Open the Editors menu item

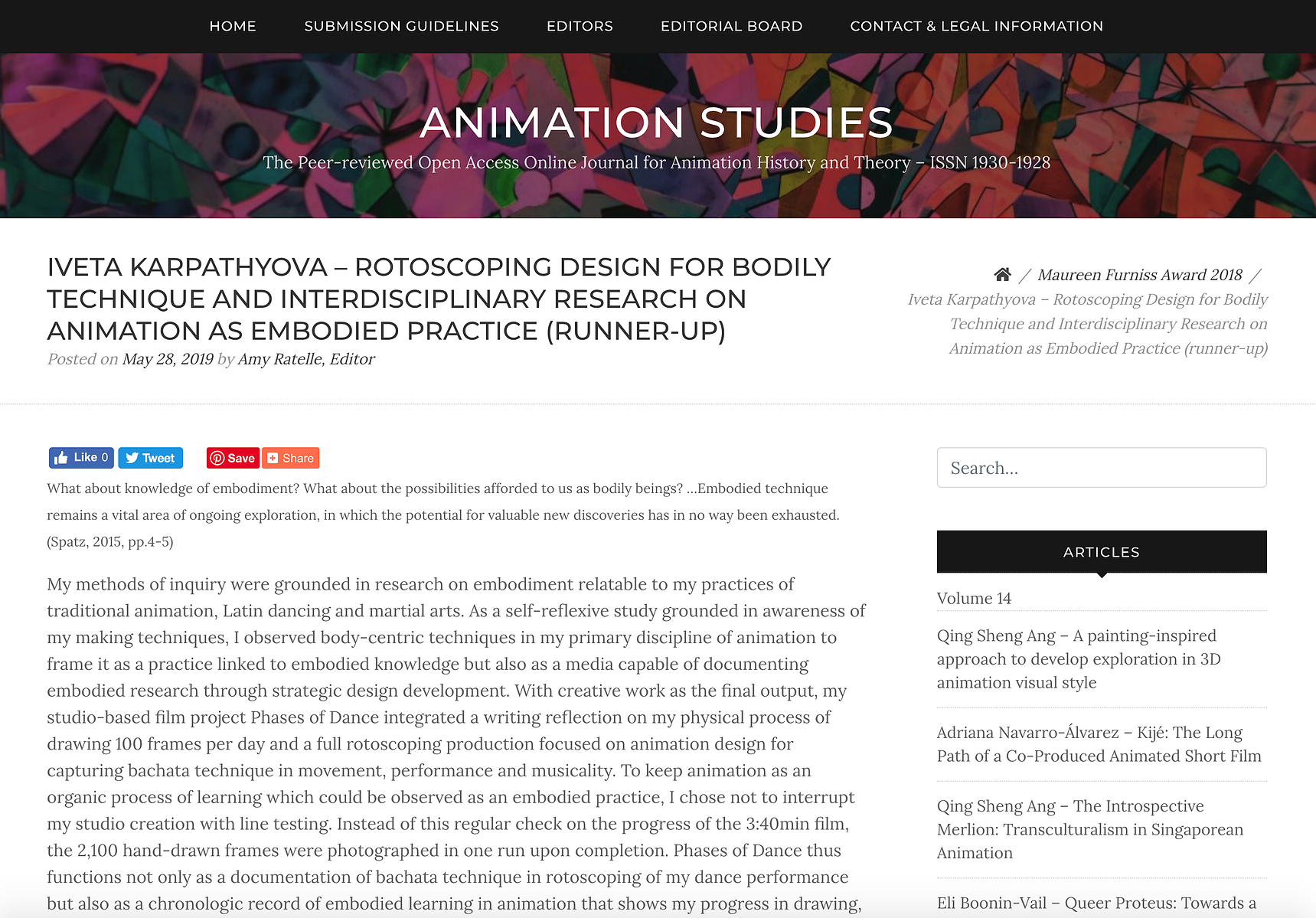pos(580,26)
